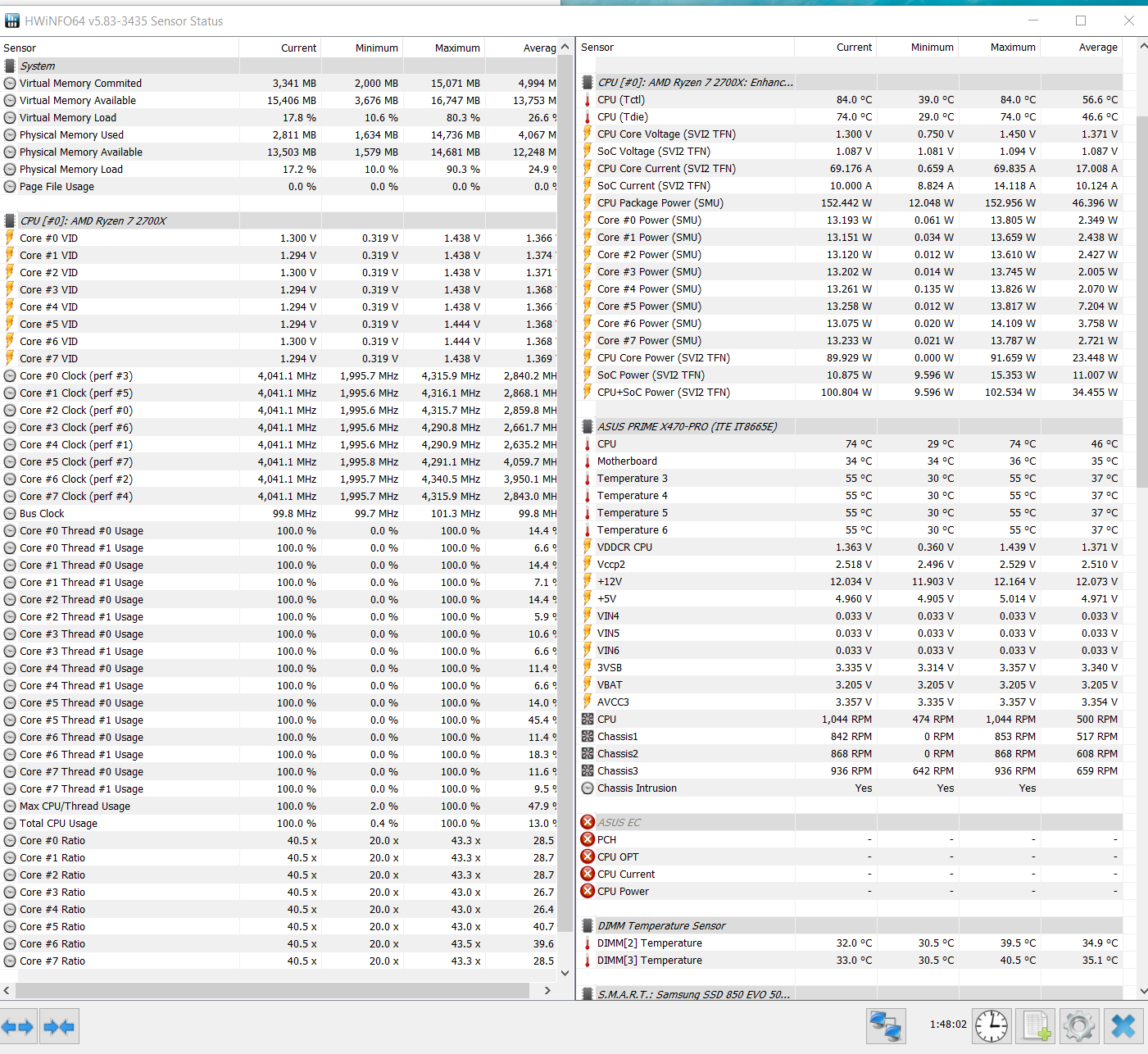This screenshot has height=1054, width=1148.
Task: Click the right pane vertical scrollbar up arrow
Action: click(1143, 47)
